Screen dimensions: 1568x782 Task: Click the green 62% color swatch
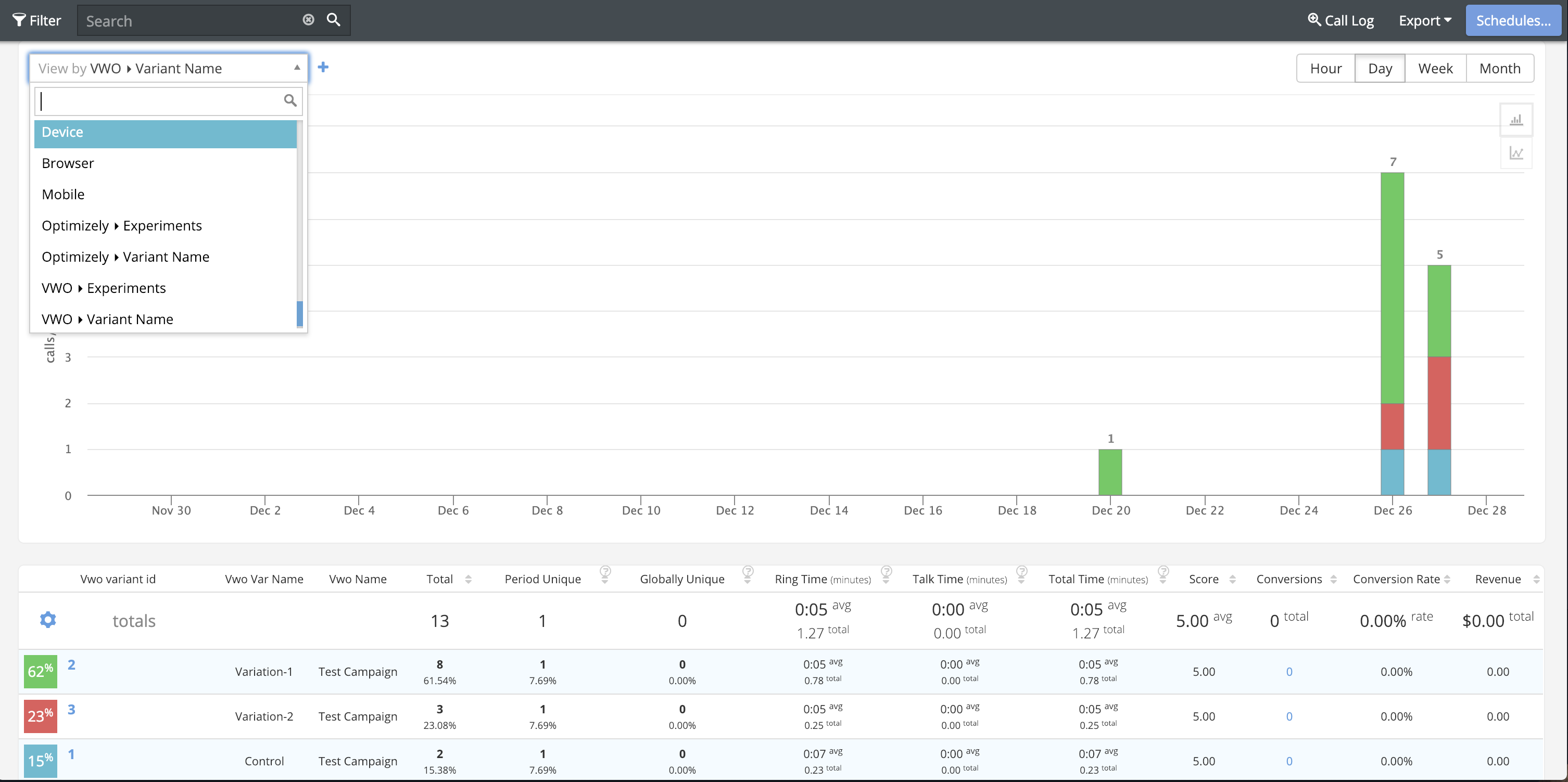(x=40, y=671)
